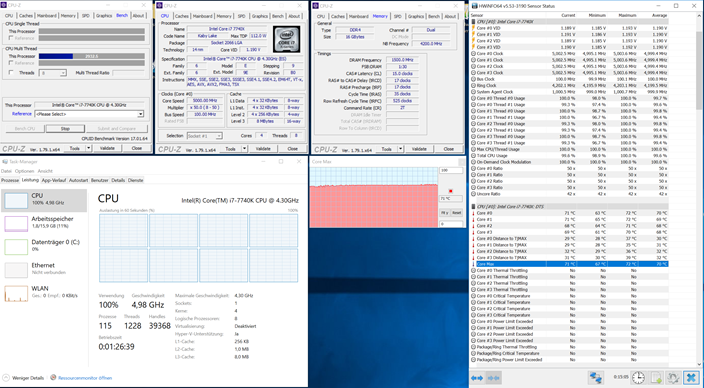Click the Weniger Details chevron icon
Viewport: 704px width, 388px height.
pos(6,378)
